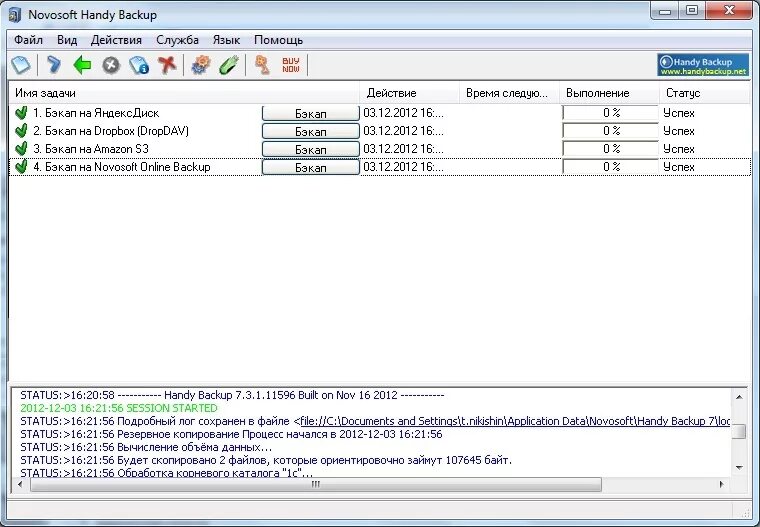This screenshot has height=527, width=760.
Task: Click Бэкап button for Novosoft Online task
Action: pyautogui.click(x=311, y=167)
